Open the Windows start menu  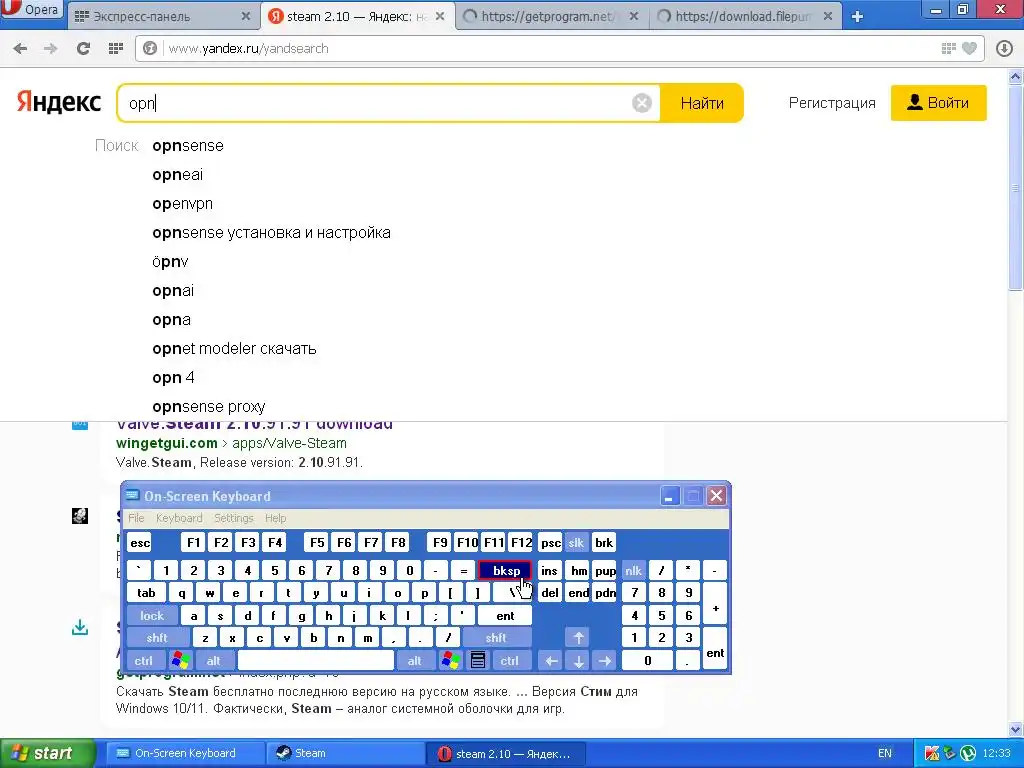(47, 753)
